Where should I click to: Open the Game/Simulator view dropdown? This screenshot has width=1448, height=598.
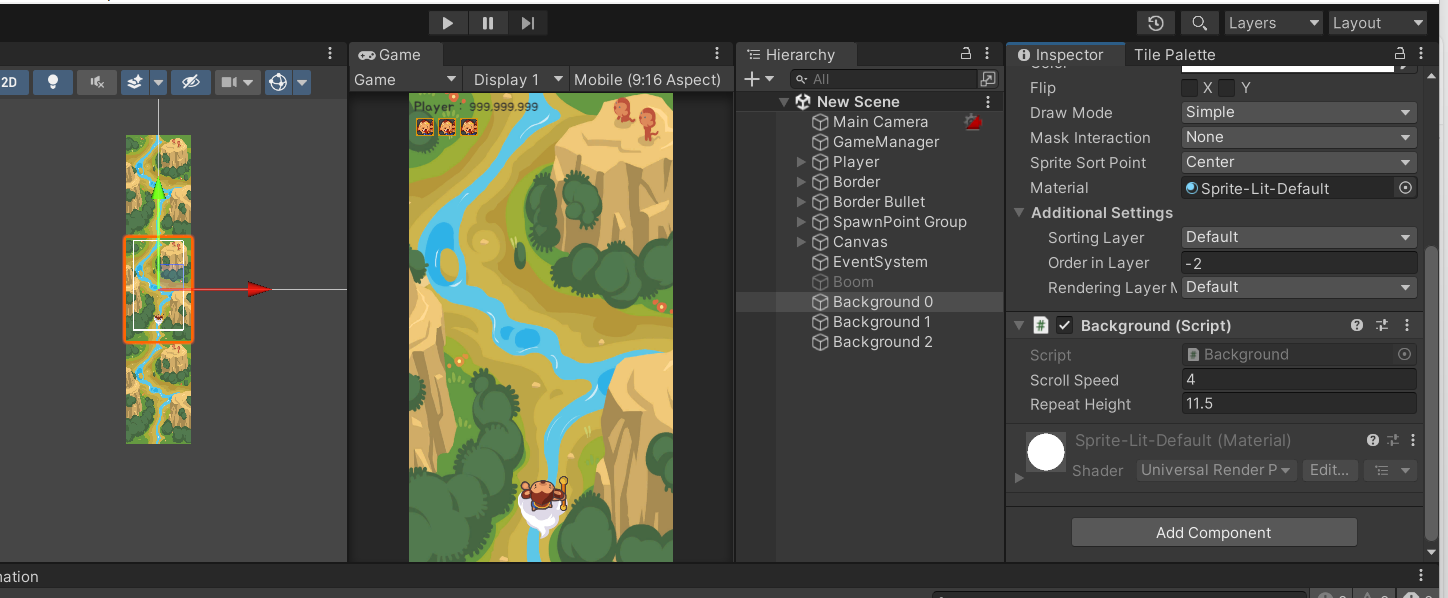[x=405, y=80]
